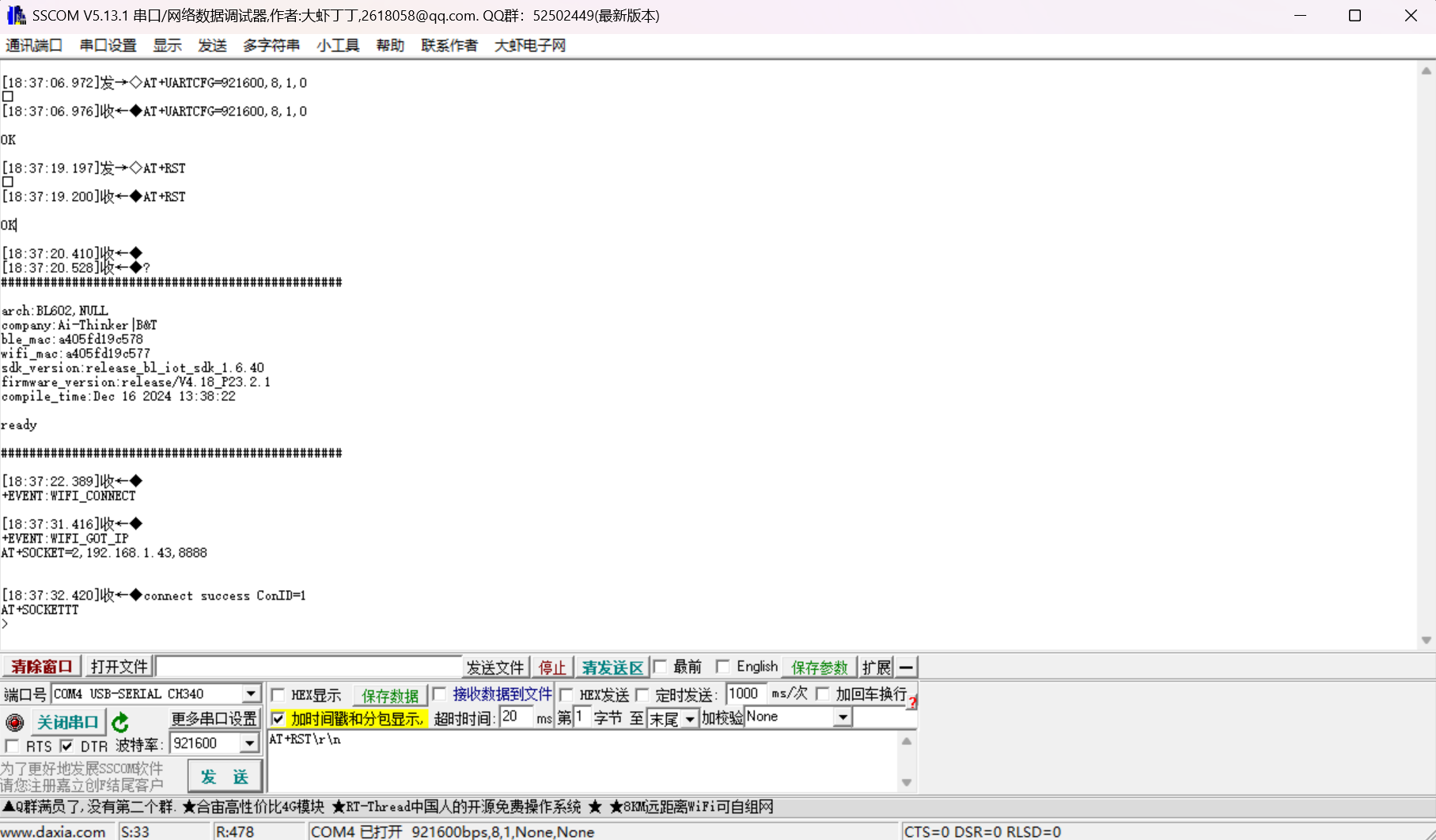The width and height of the screenshot is (1436, 840).
Task: Click the 发送文件 send file button
Action: [x=495, y=668]
